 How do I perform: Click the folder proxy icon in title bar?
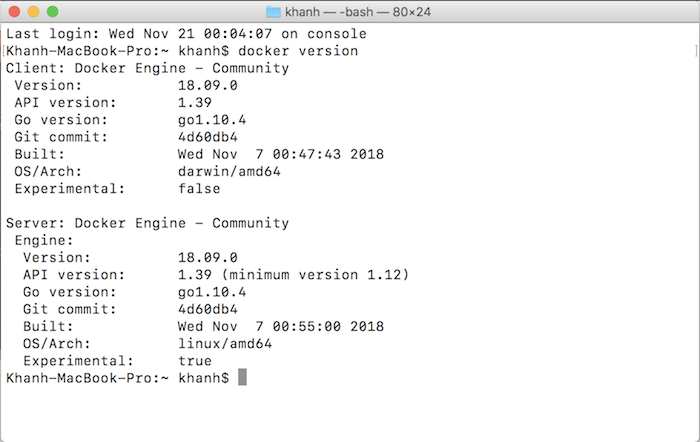(x=273, y=12)
